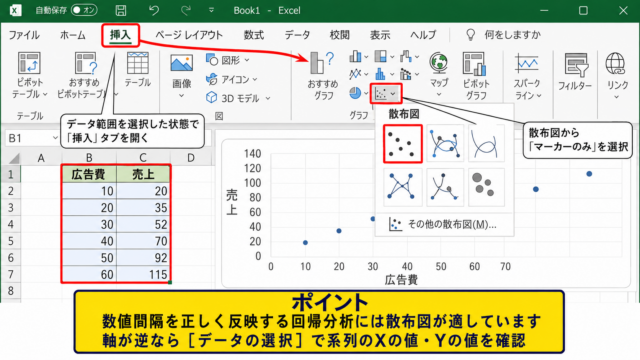The height and width of the screenshot is (360, 640).
Task: Click the cell containing 92
Action: (143, 258)
